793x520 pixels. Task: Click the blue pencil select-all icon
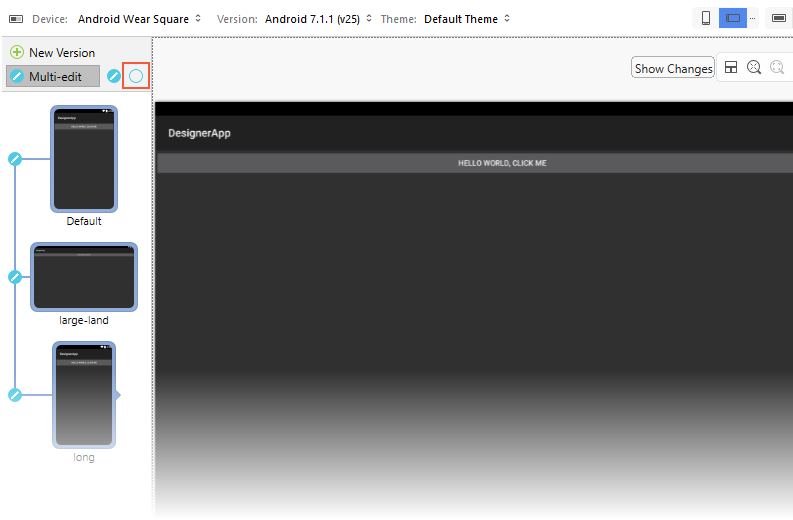(x=114, y=76)
